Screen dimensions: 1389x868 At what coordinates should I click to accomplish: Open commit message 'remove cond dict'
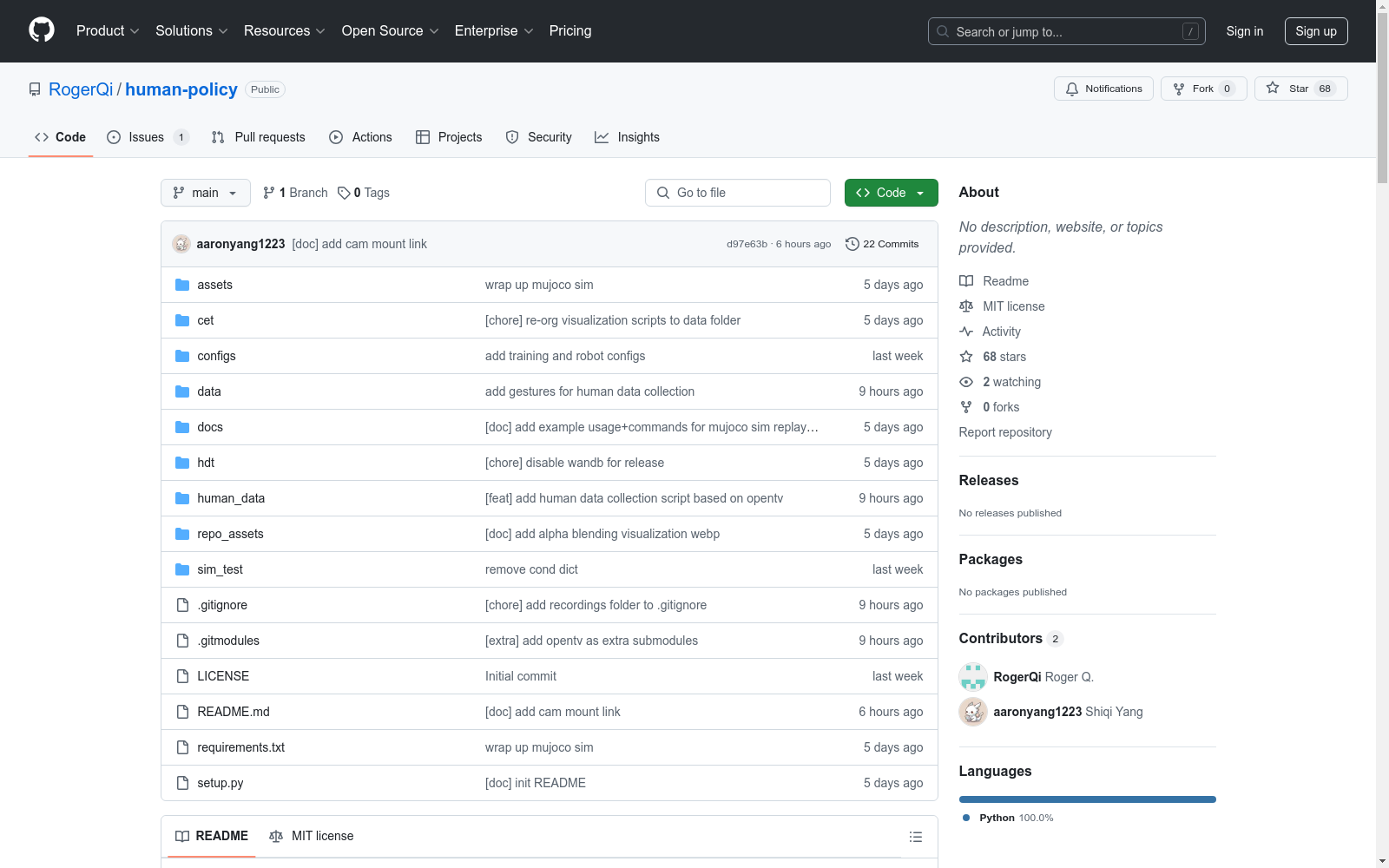point(531,569)
